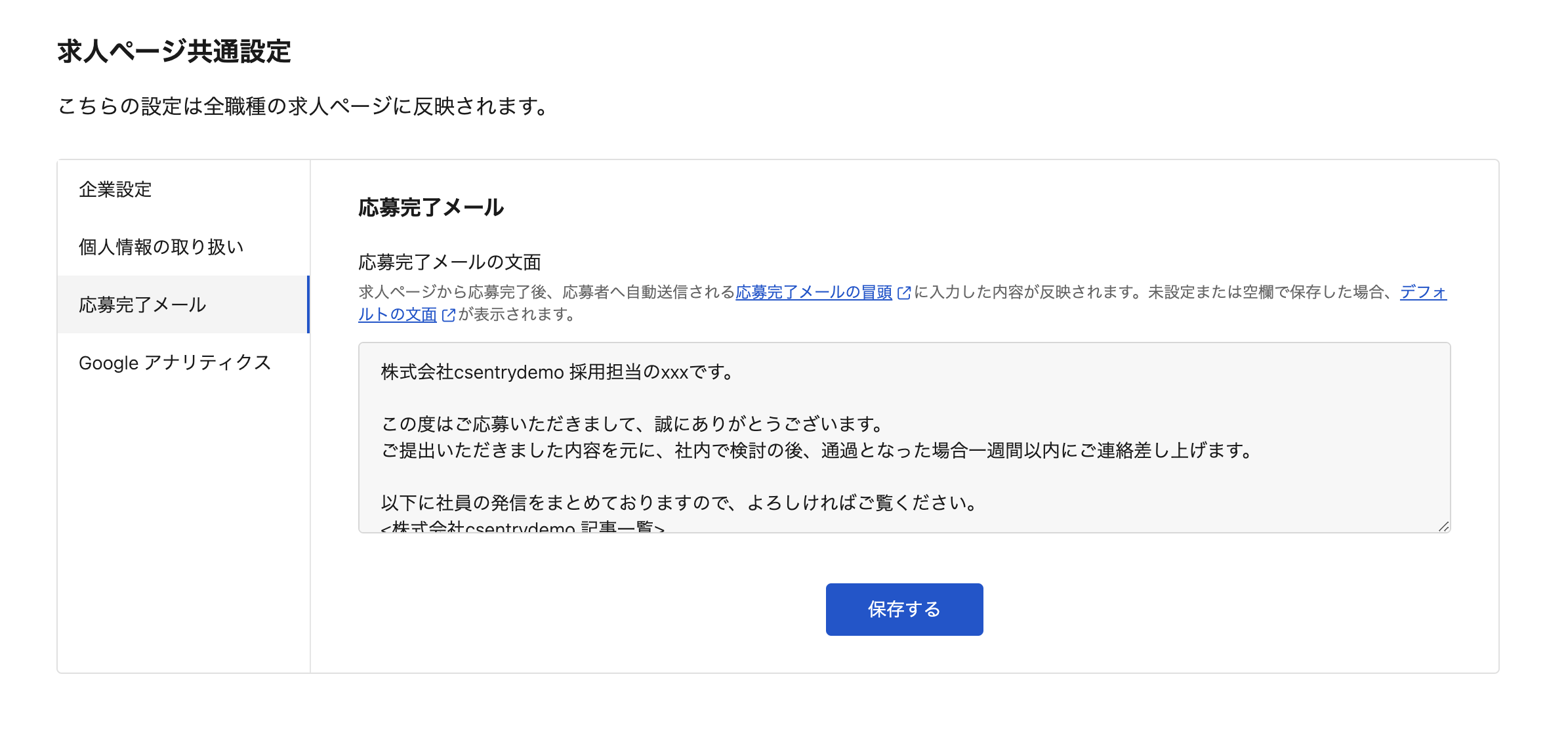Click the textarea resize handle corner
The width and height of the screenshot is (1568, 748).
[1443, 526]
